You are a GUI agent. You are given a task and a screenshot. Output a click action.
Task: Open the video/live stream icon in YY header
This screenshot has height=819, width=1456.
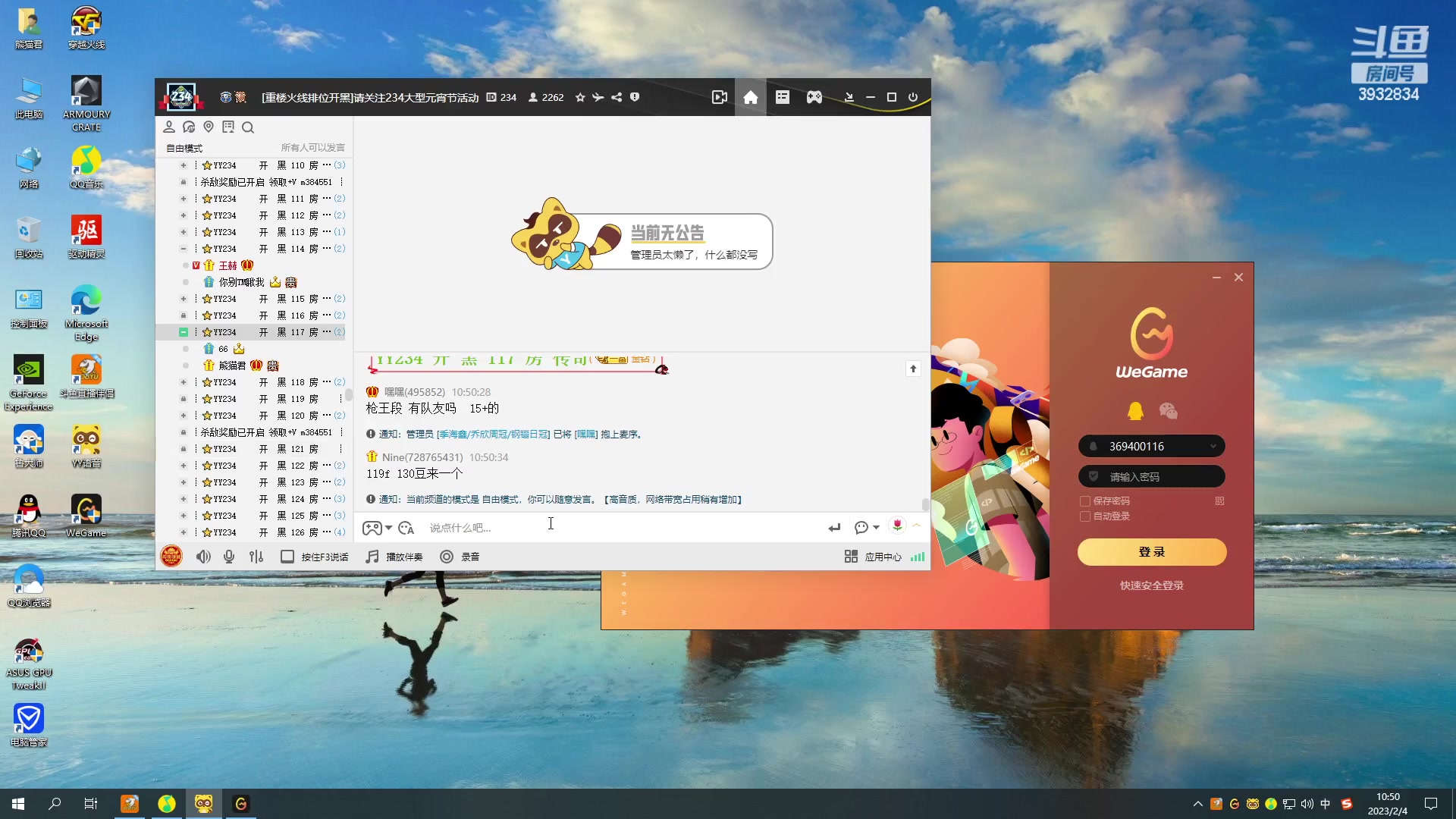point(719,97)
